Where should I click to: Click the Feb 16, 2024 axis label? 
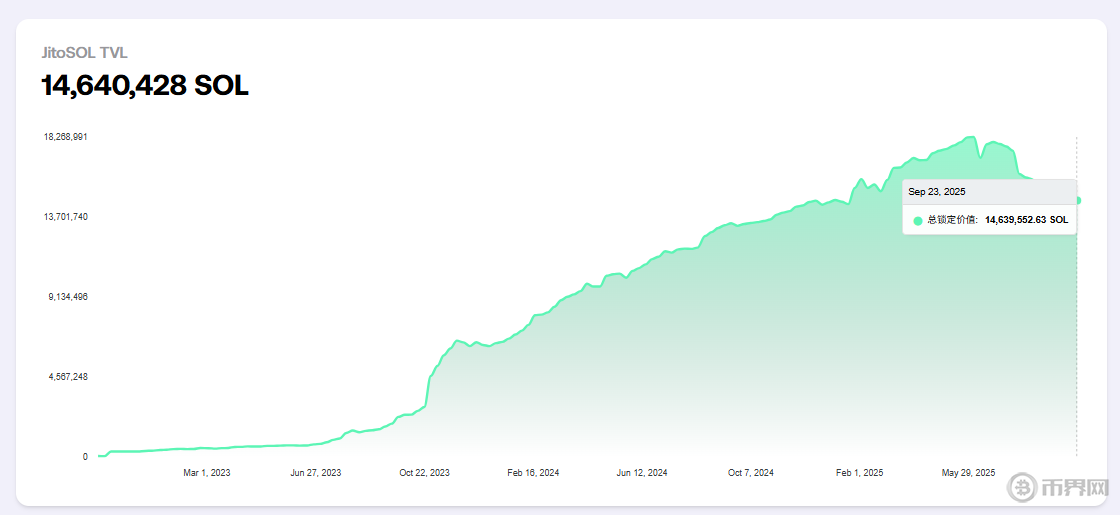(533, 473)
